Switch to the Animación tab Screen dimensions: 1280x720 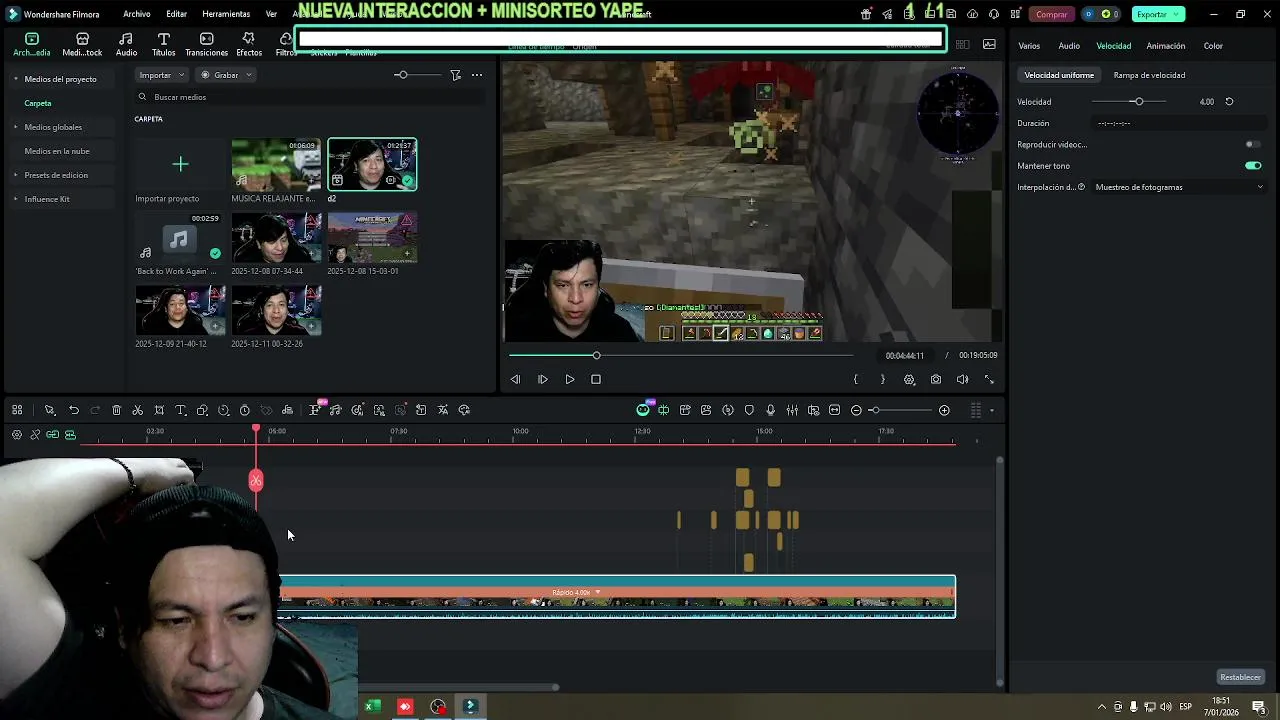(x=1166, y=46)
